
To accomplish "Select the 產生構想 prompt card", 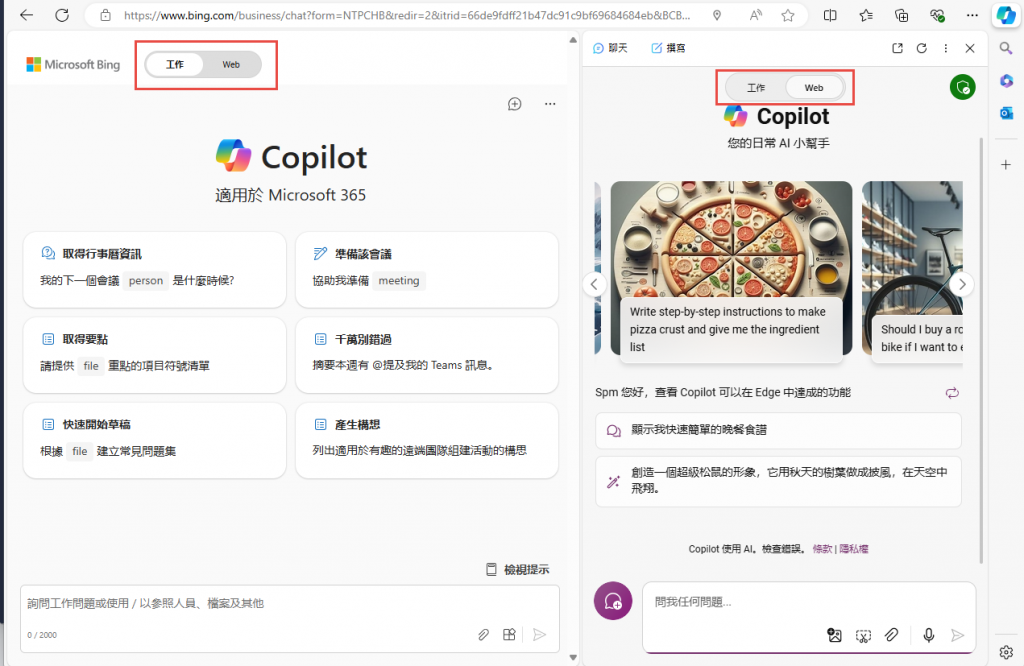I will (427, 440).
